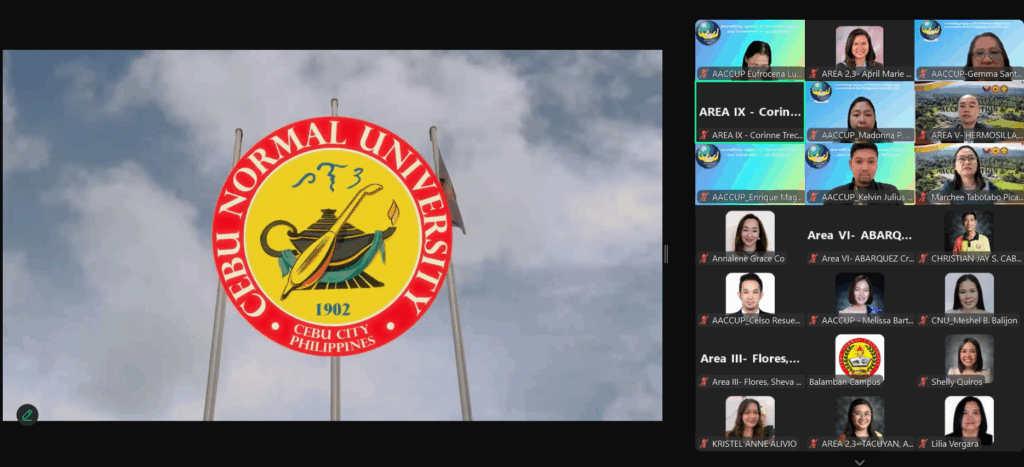Click muted mic icon of Annalene Grace Co
Image resolution: width=1024 pixels, height=467 pixels.
(x=704, y=259)
